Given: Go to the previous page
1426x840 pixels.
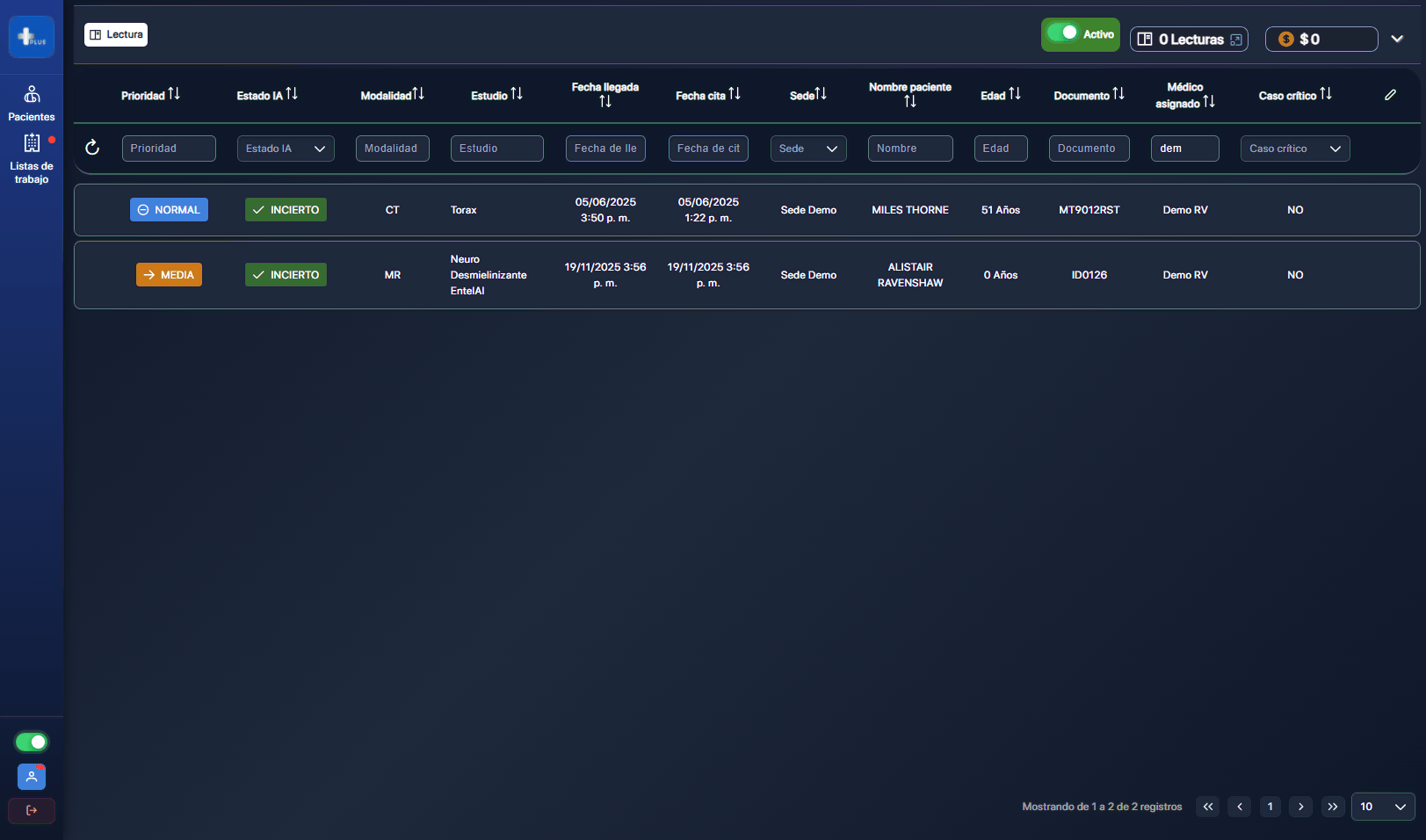Looking at the screenshot, I should 1240,807.
